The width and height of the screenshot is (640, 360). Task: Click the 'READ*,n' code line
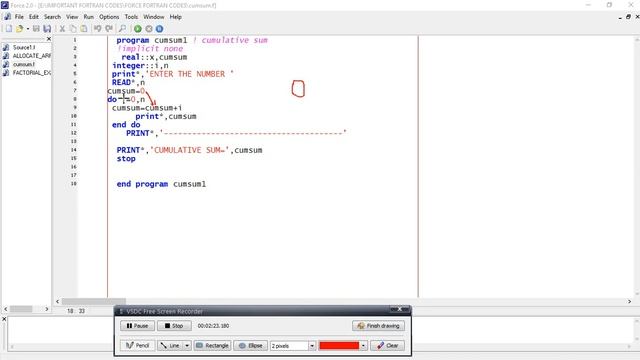pos(129,82)
